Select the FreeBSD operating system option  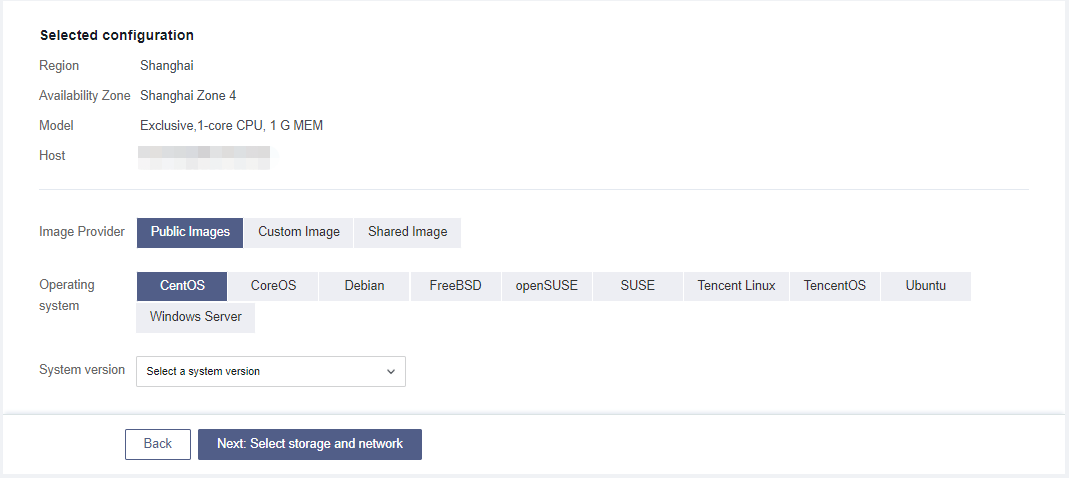[455, 286]
